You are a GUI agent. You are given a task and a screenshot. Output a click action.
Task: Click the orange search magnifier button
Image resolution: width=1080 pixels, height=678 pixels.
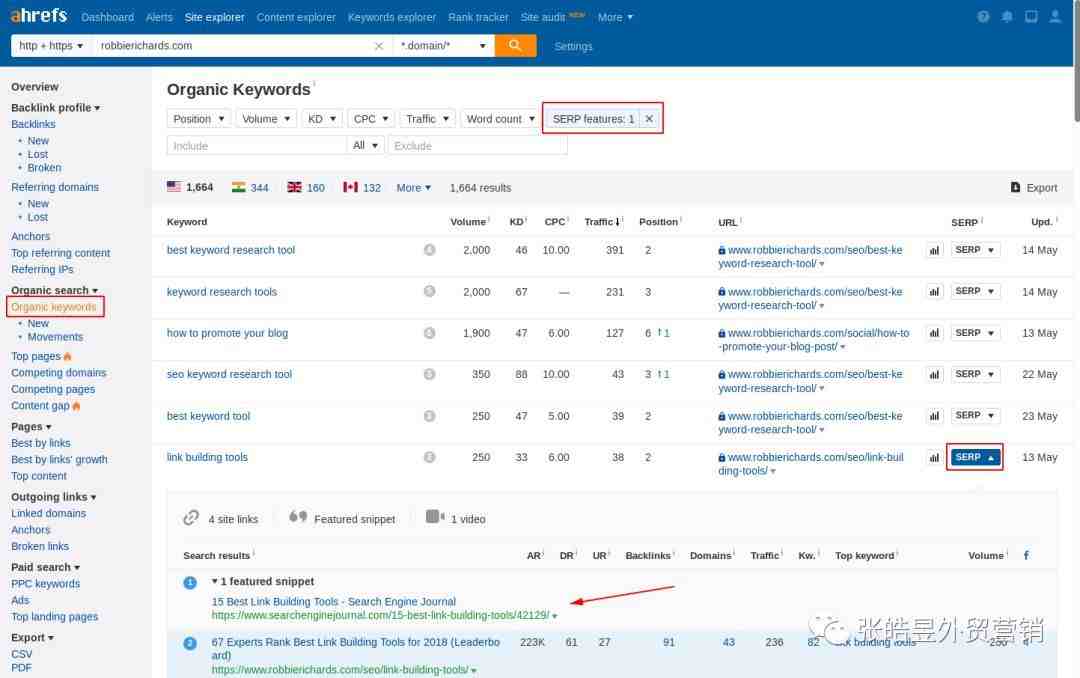(515, 45)
